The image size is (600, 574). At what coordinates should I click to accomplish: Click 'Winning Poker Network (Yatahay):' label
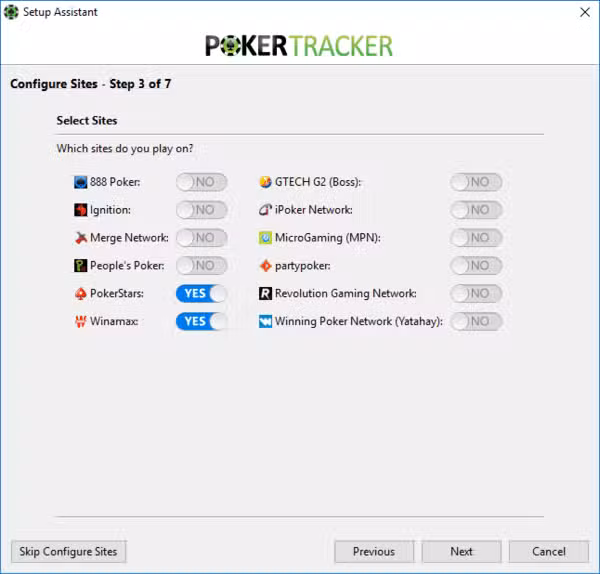click(x=359, y=321)
